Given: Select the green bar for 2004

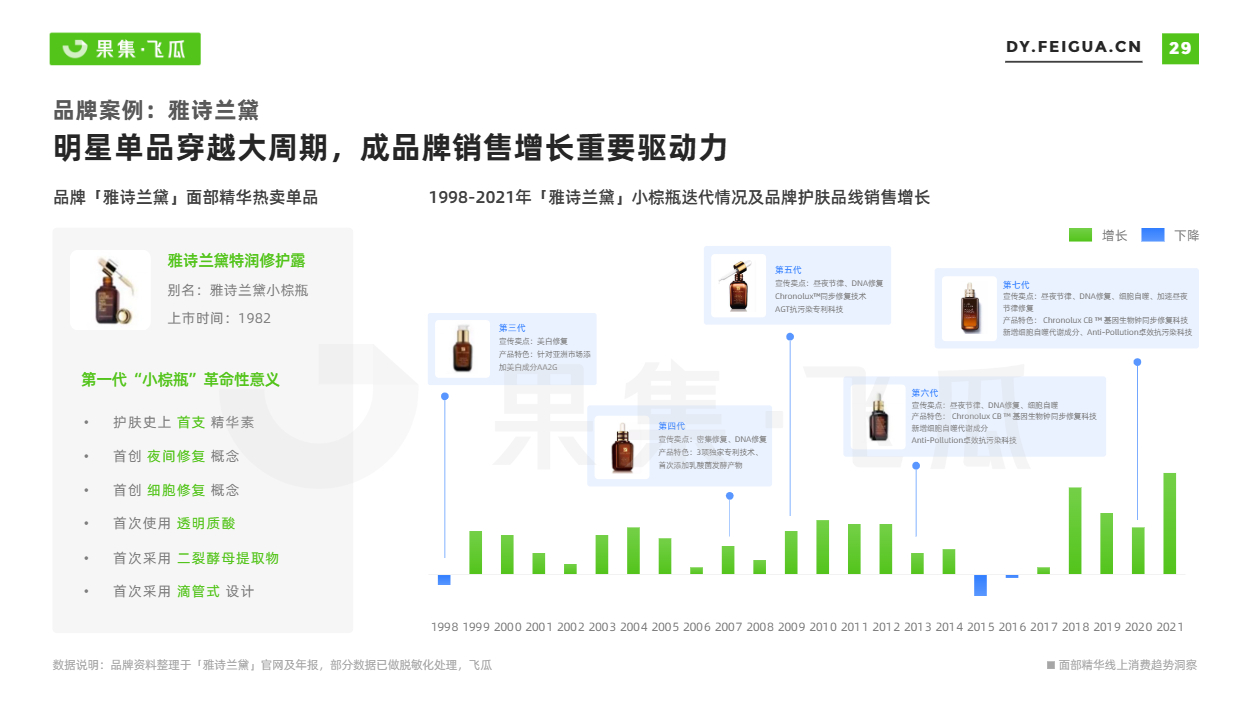Looking at the screenshot, I should (633, 551).
